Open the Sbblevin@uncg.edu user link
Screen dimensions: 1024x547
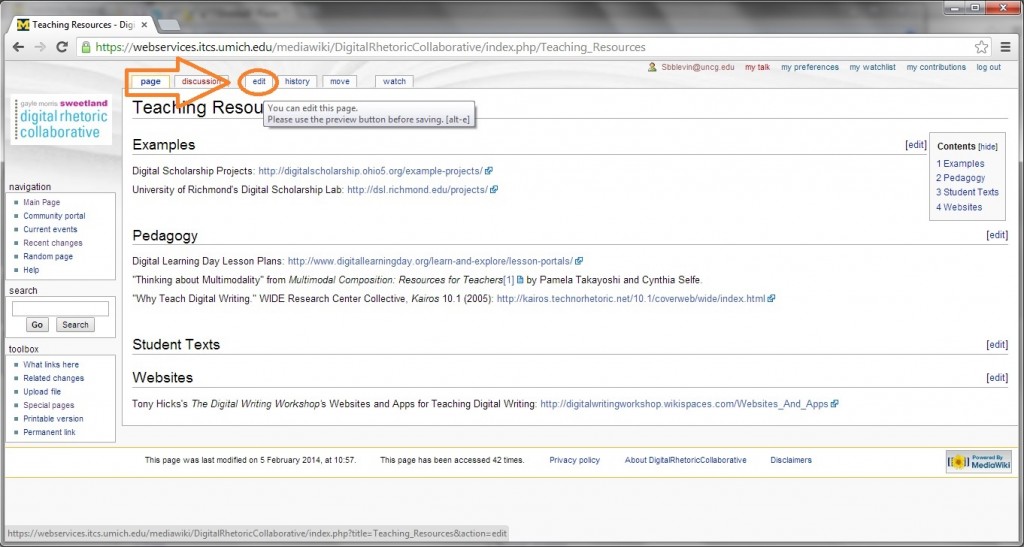click(x=697, y=67)
